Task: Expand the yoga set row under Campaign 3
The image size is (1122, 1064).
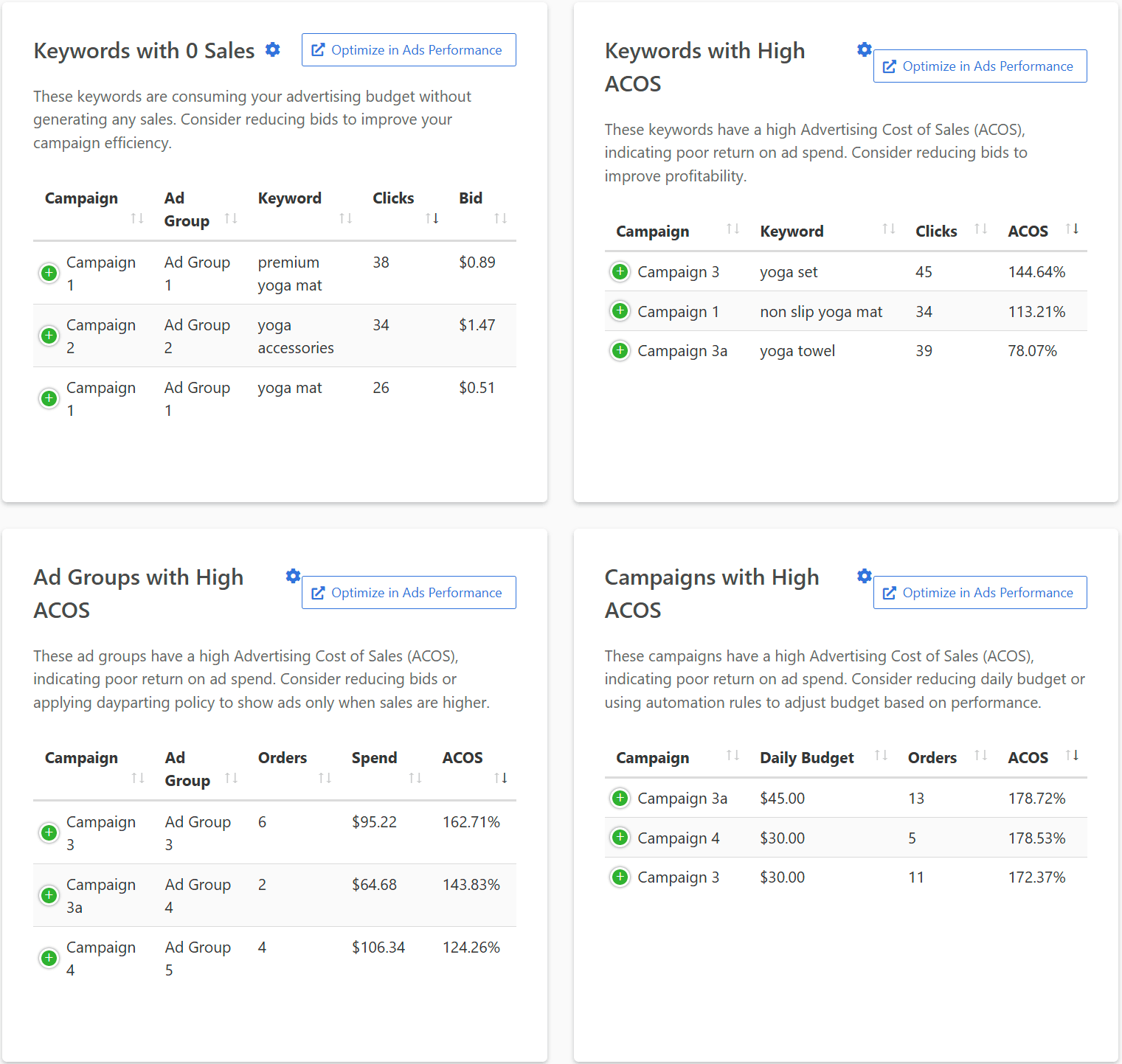Action: 620,271
